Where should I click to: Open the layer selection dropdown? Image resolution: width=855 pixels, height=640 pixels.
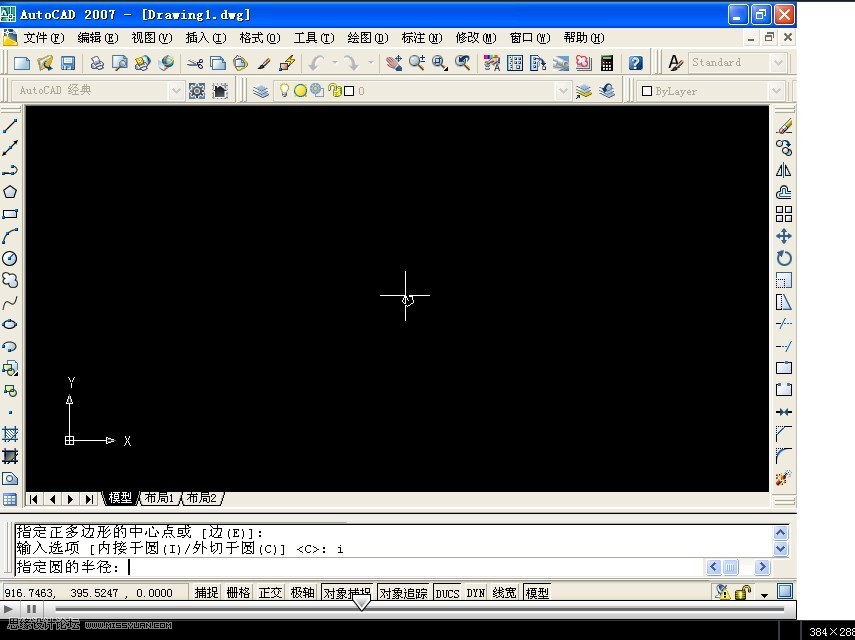564,90
